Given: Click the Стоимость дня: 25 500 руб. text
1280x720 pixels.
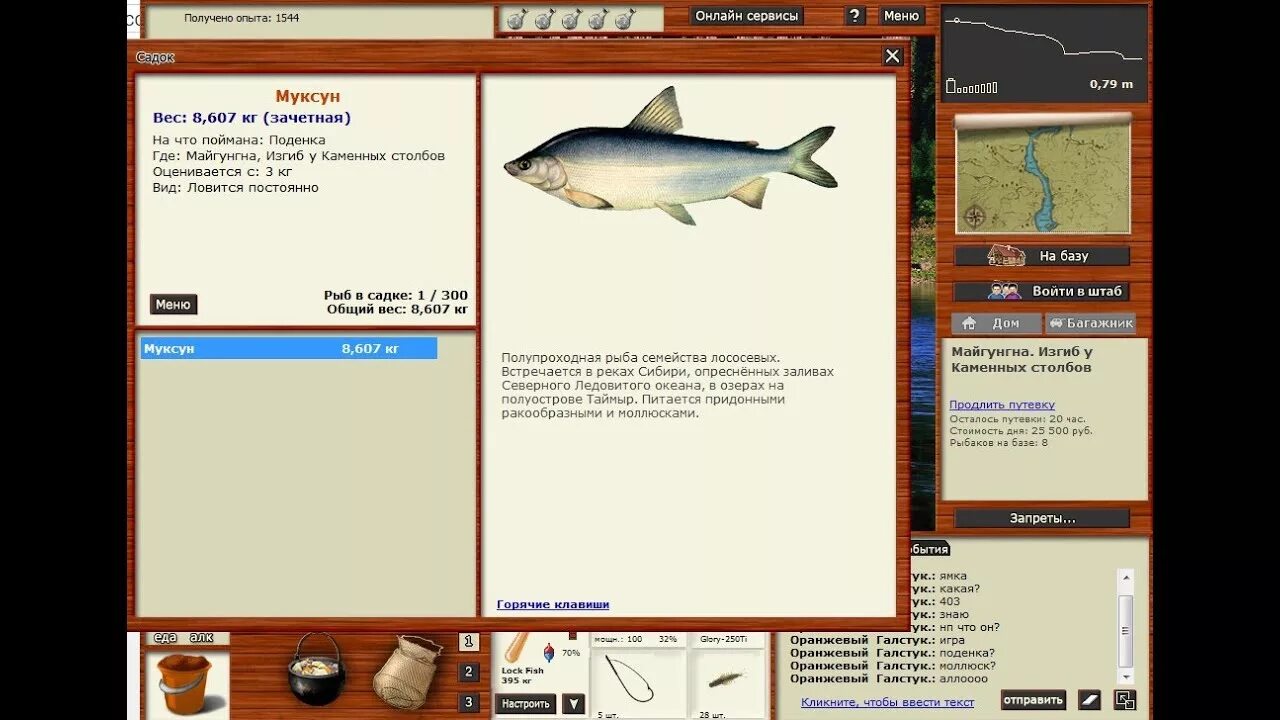Looking at the screenshot, I should pyautogui.click(x=1021, y=431).
